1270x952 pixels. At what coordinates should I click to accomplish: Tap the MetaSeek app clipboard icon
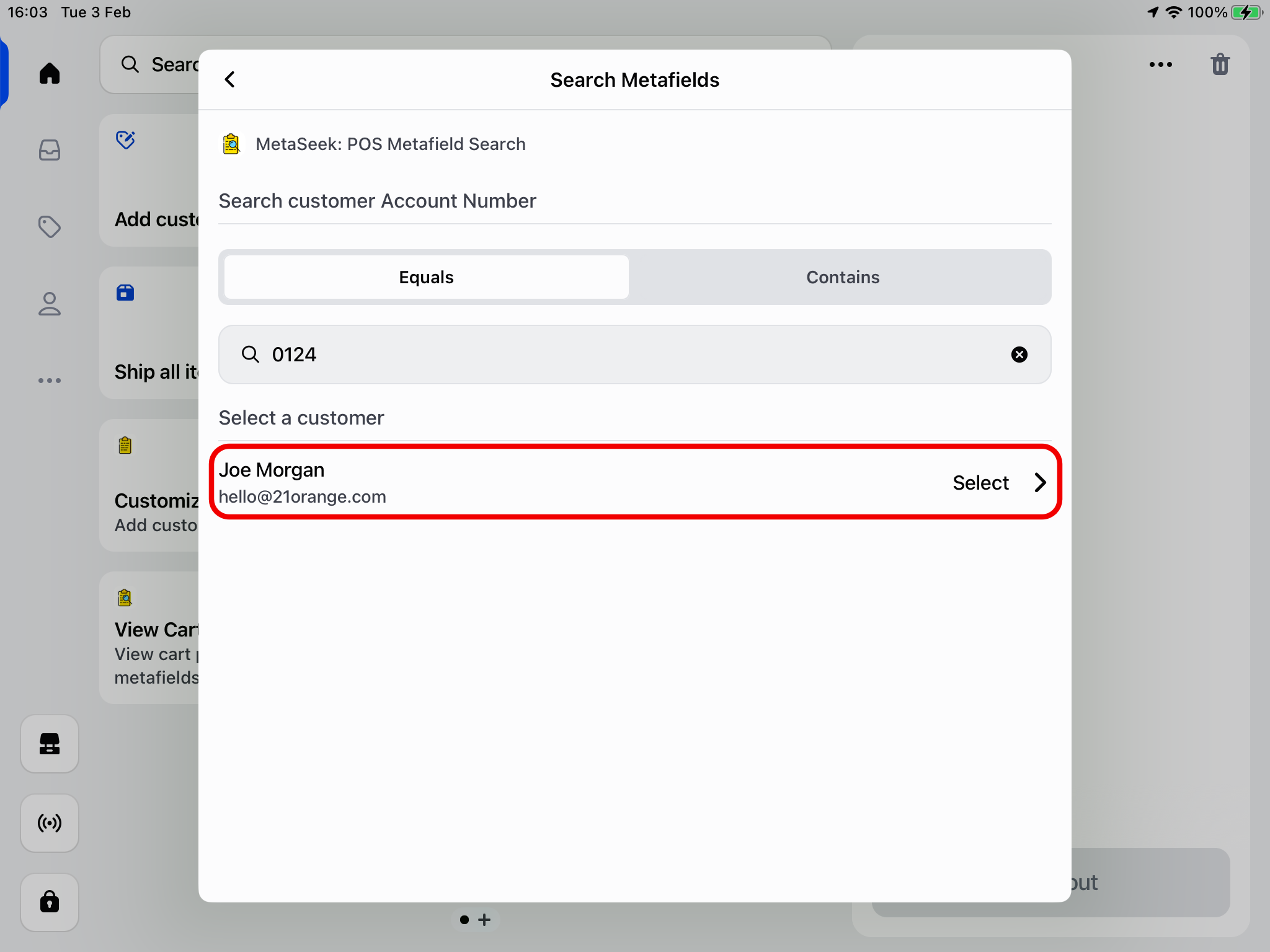point(231,144)
